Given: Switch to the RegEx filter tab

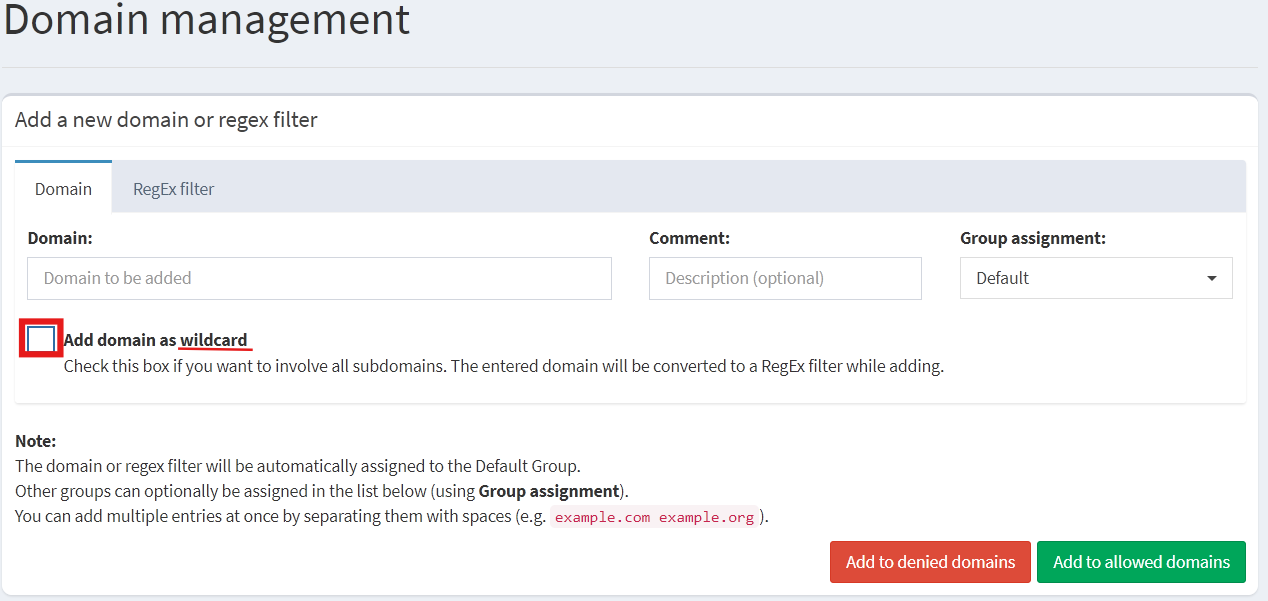Looking at the screenshot, I should 173,188.
